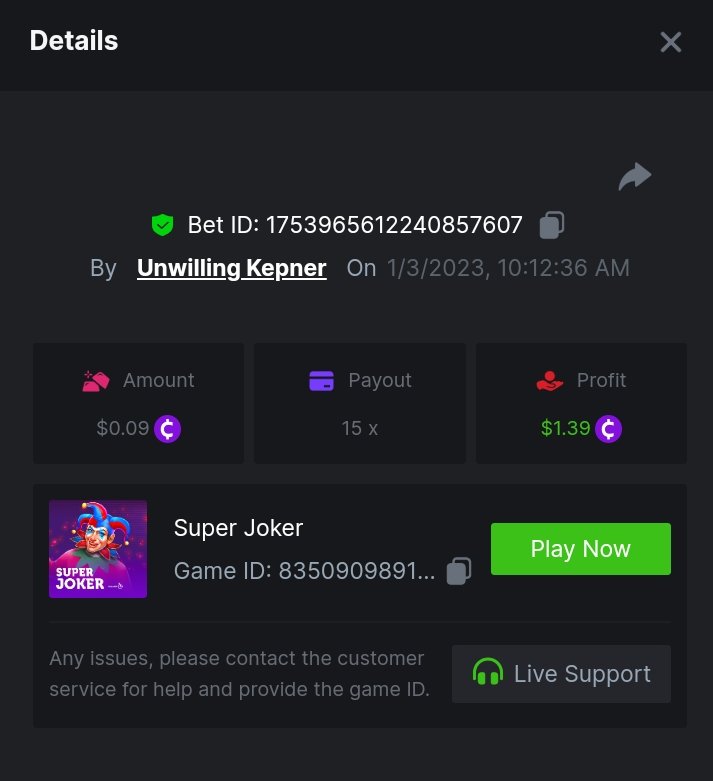This screenshot has height=781, width=713.
Task: Click the Payout card icon
Action: click(x=321, y=381)
